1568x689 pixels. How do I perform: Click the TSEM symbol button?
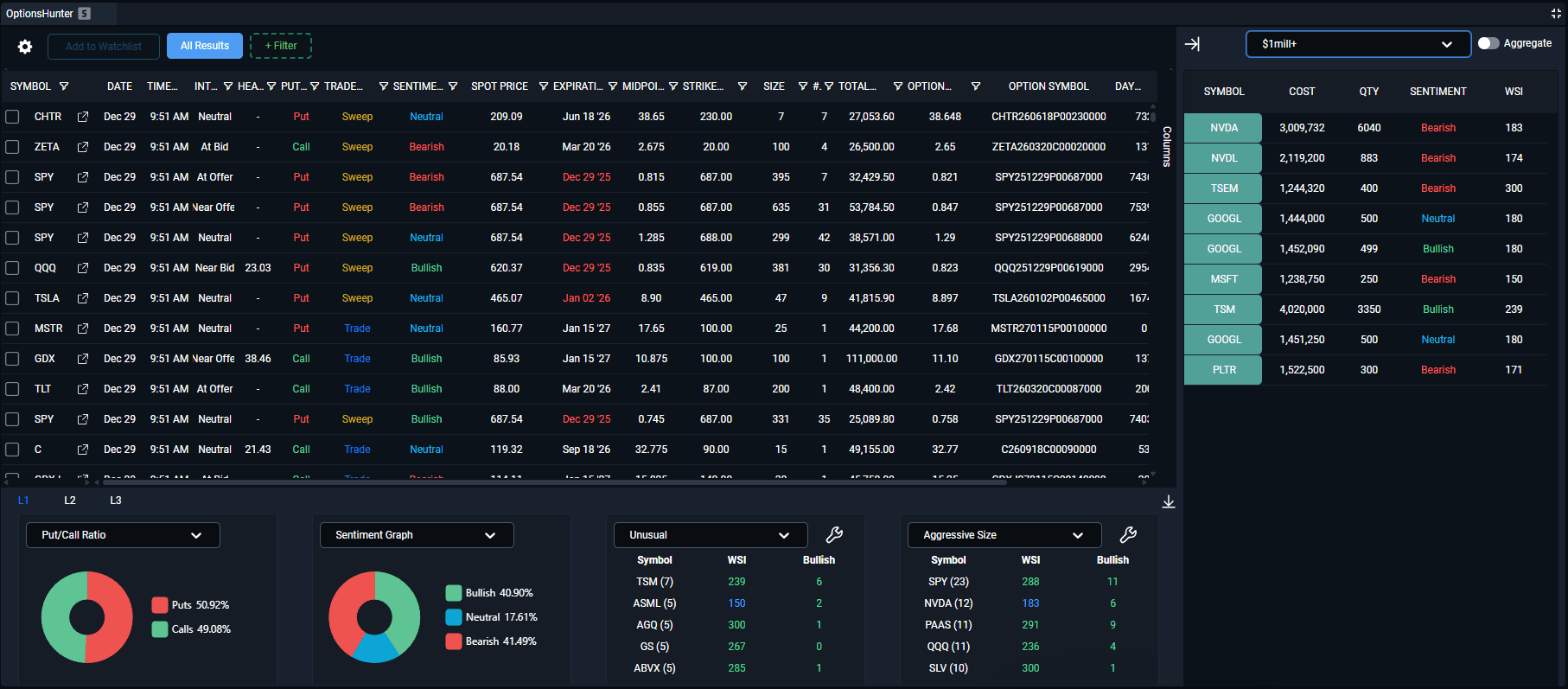click(x=1223, y=188)
